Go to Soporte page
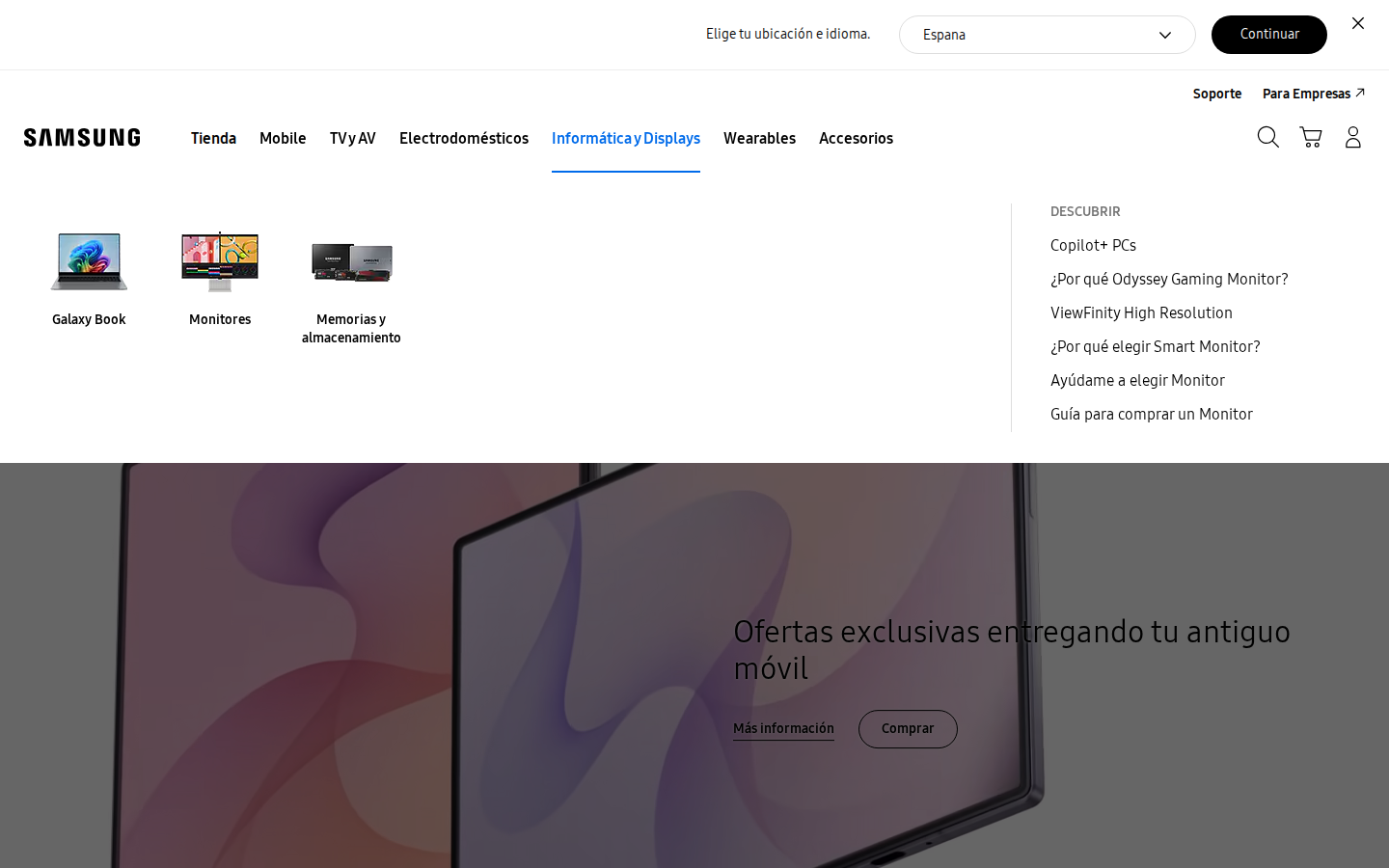 1217,94
